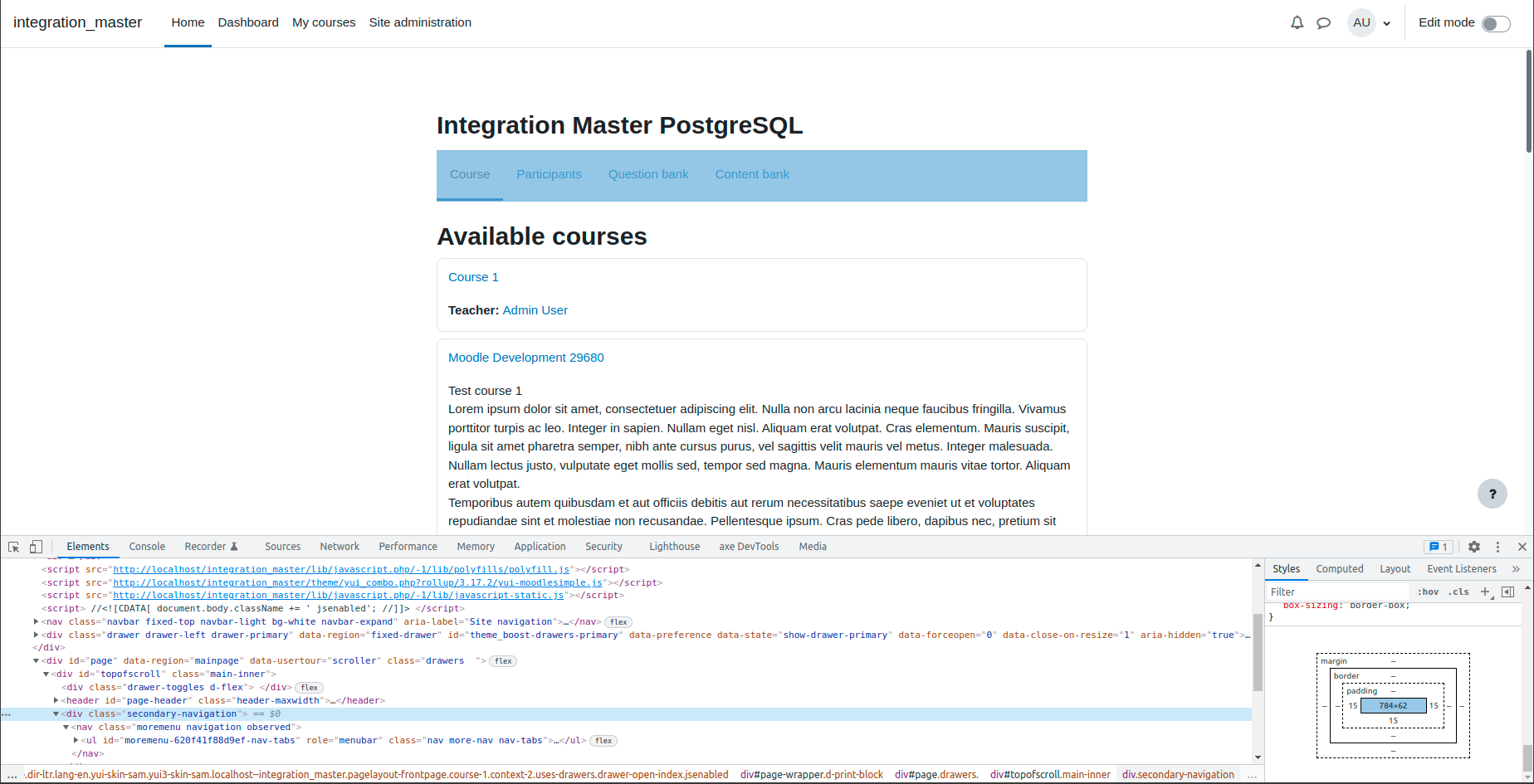Toggle the computed styles sidebar icon

point(1508,592)
